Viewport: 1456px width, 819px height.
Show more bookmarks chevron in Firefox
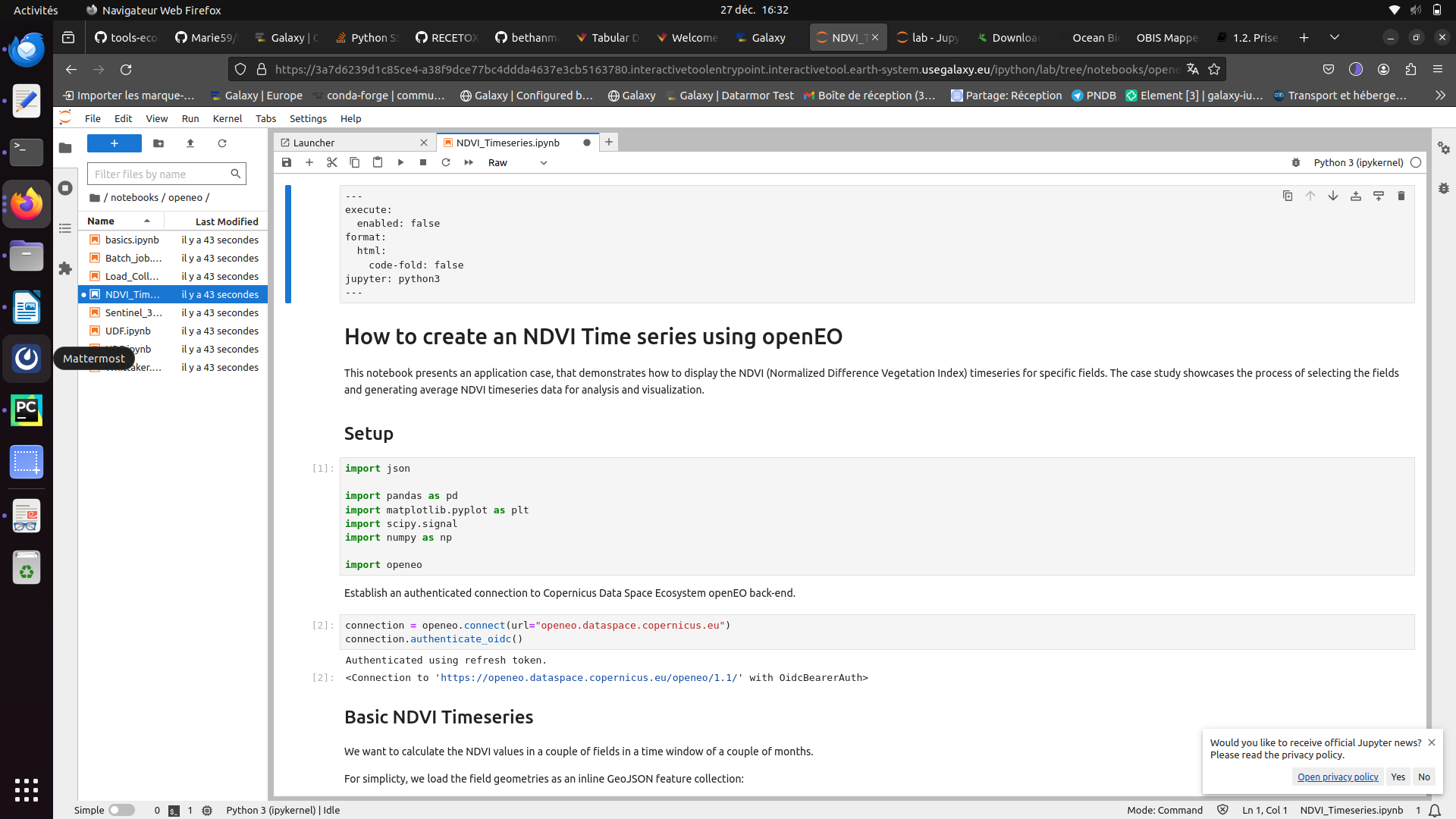1440,95
